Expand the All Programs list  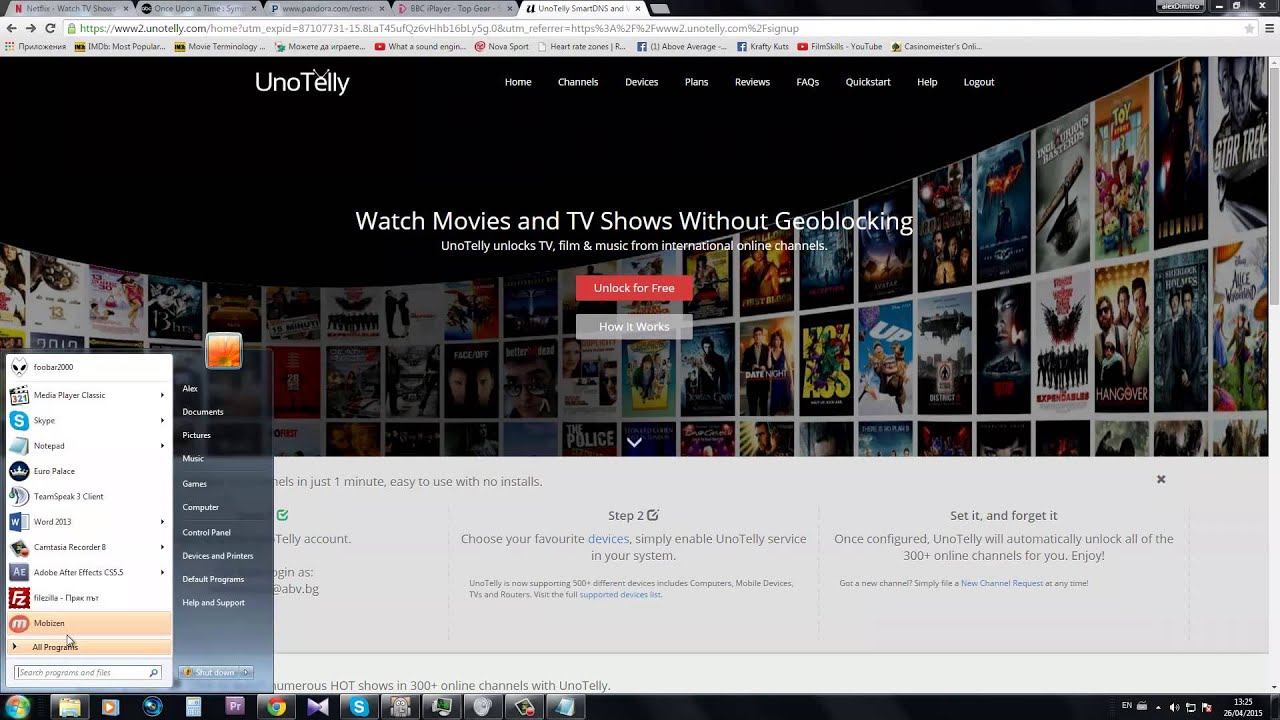(88, 647)
